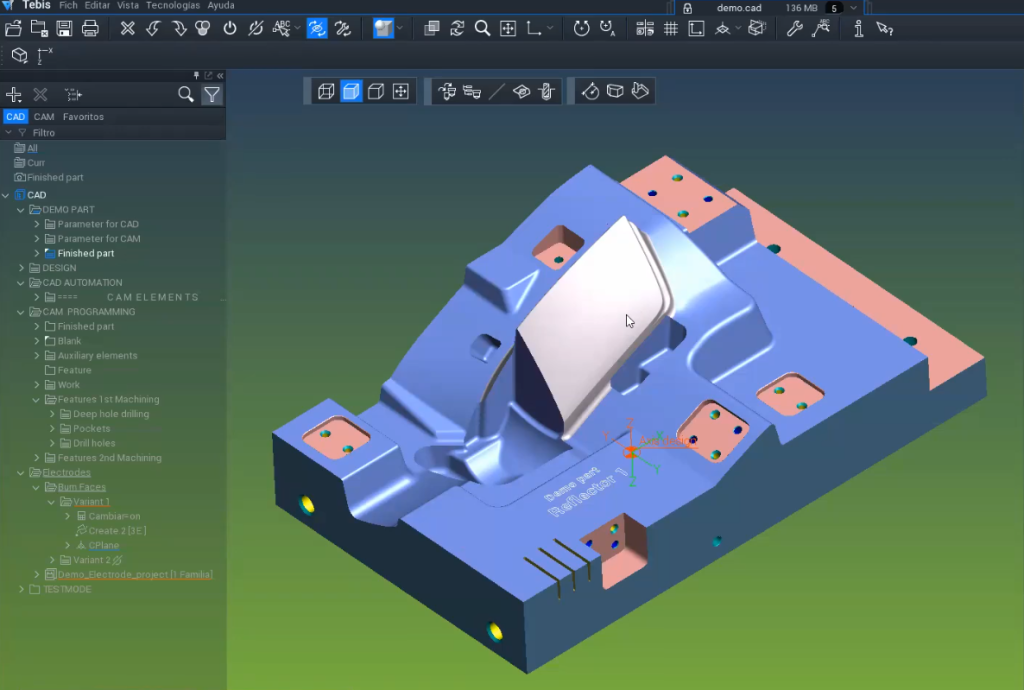Screen dimensions: 1024x690
Task: Expand the Variant 2 tree node
Action: (52, 560)
